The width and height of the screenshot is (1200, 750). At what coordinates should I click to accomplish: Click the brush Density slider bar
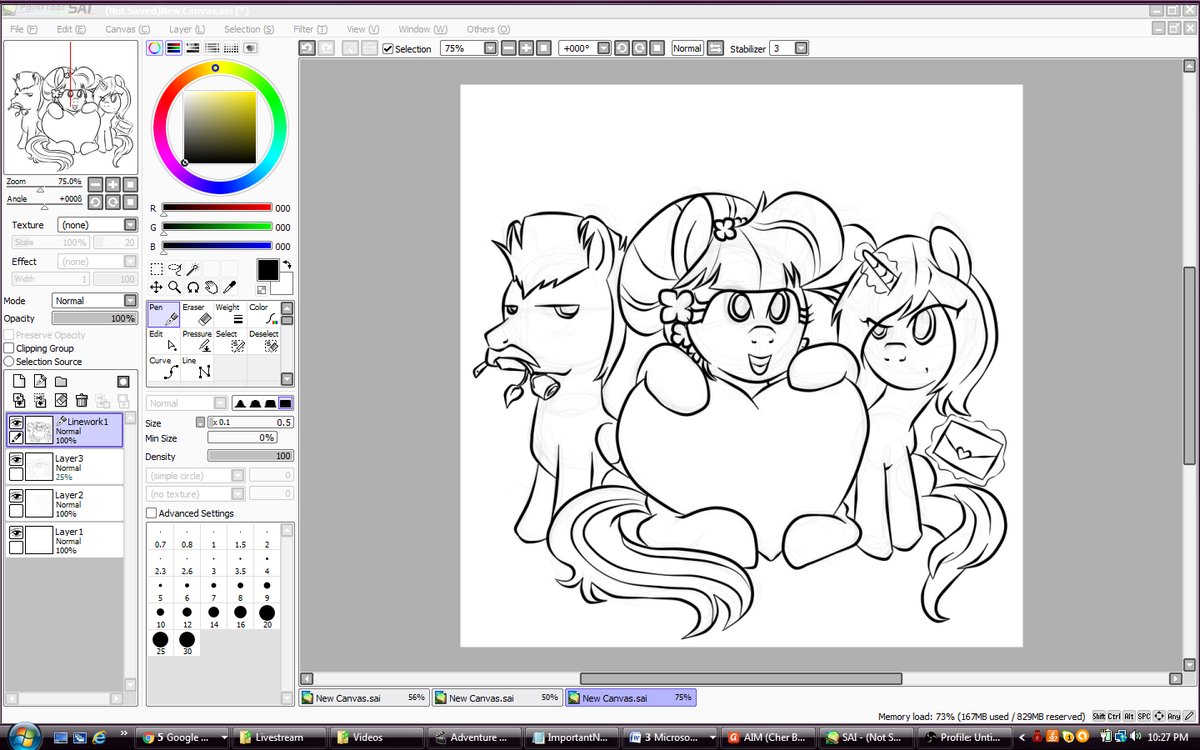tap(250, 455)
